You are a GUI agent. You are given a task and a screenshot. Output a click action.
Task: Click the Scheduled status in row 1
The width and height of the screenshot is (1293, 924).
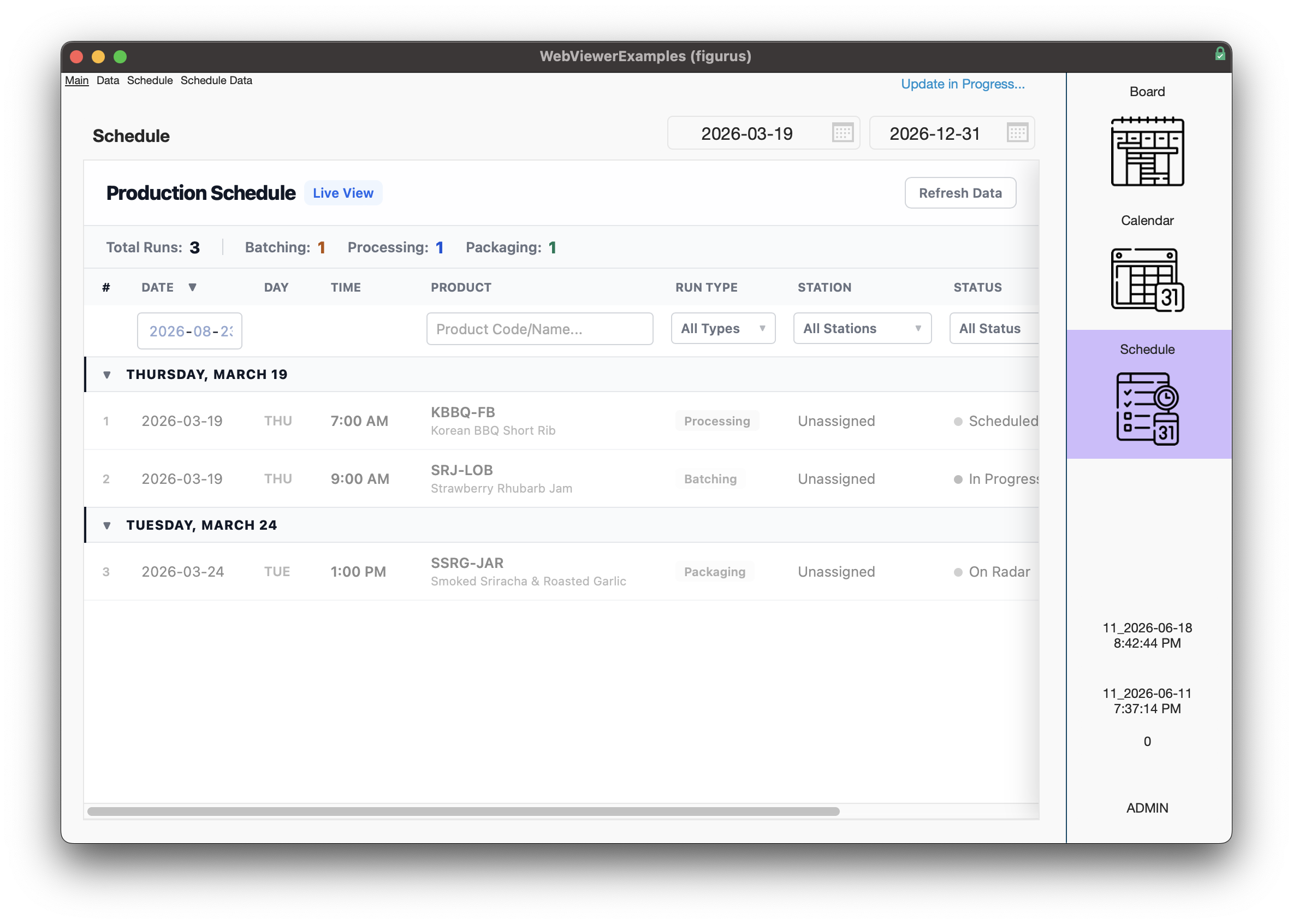coord(996,421)
